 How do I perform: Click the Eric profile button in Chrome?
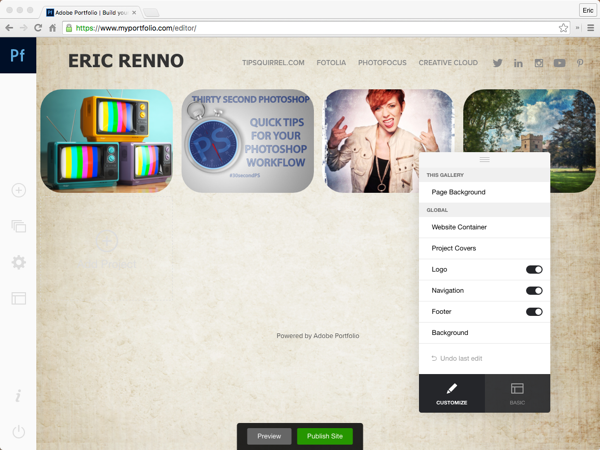[x=588, y=10]
